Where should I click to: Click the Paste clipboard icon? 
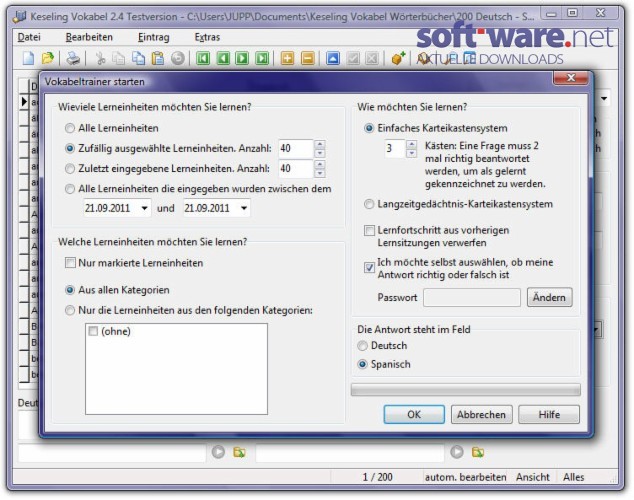158,59
